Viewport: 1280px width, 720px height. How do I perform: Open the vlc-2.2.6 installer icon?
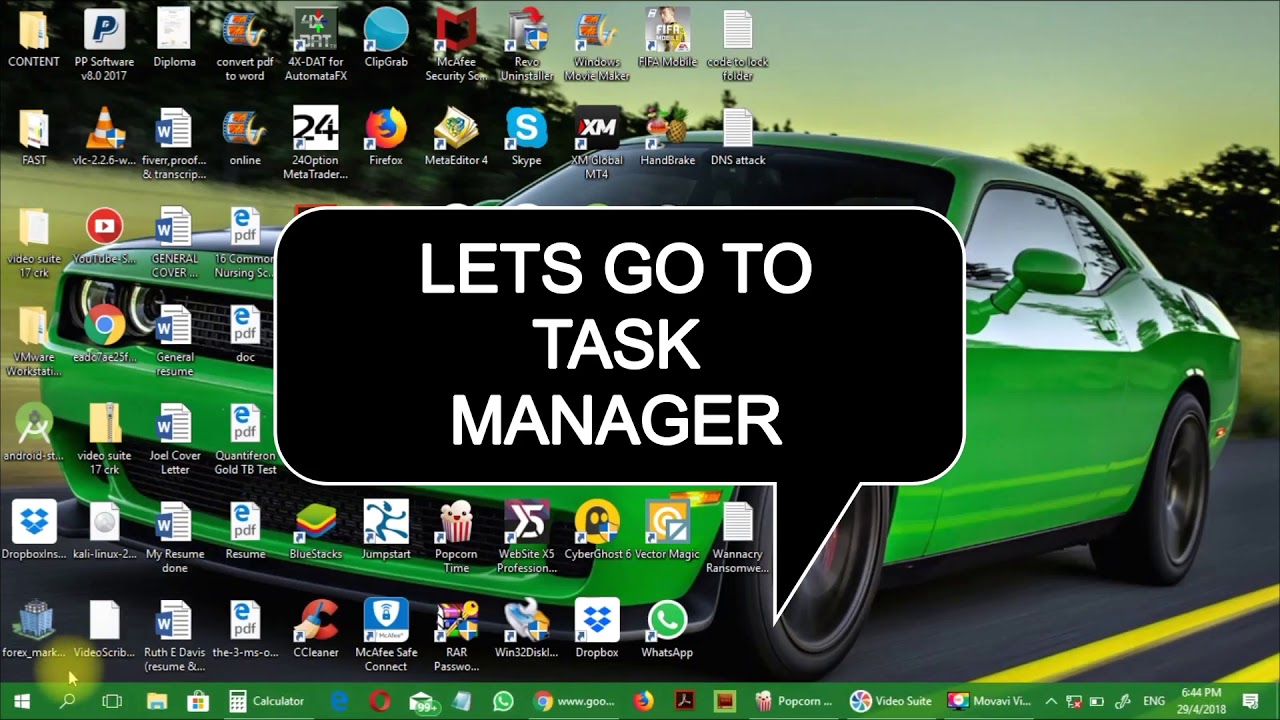(104, 137)
